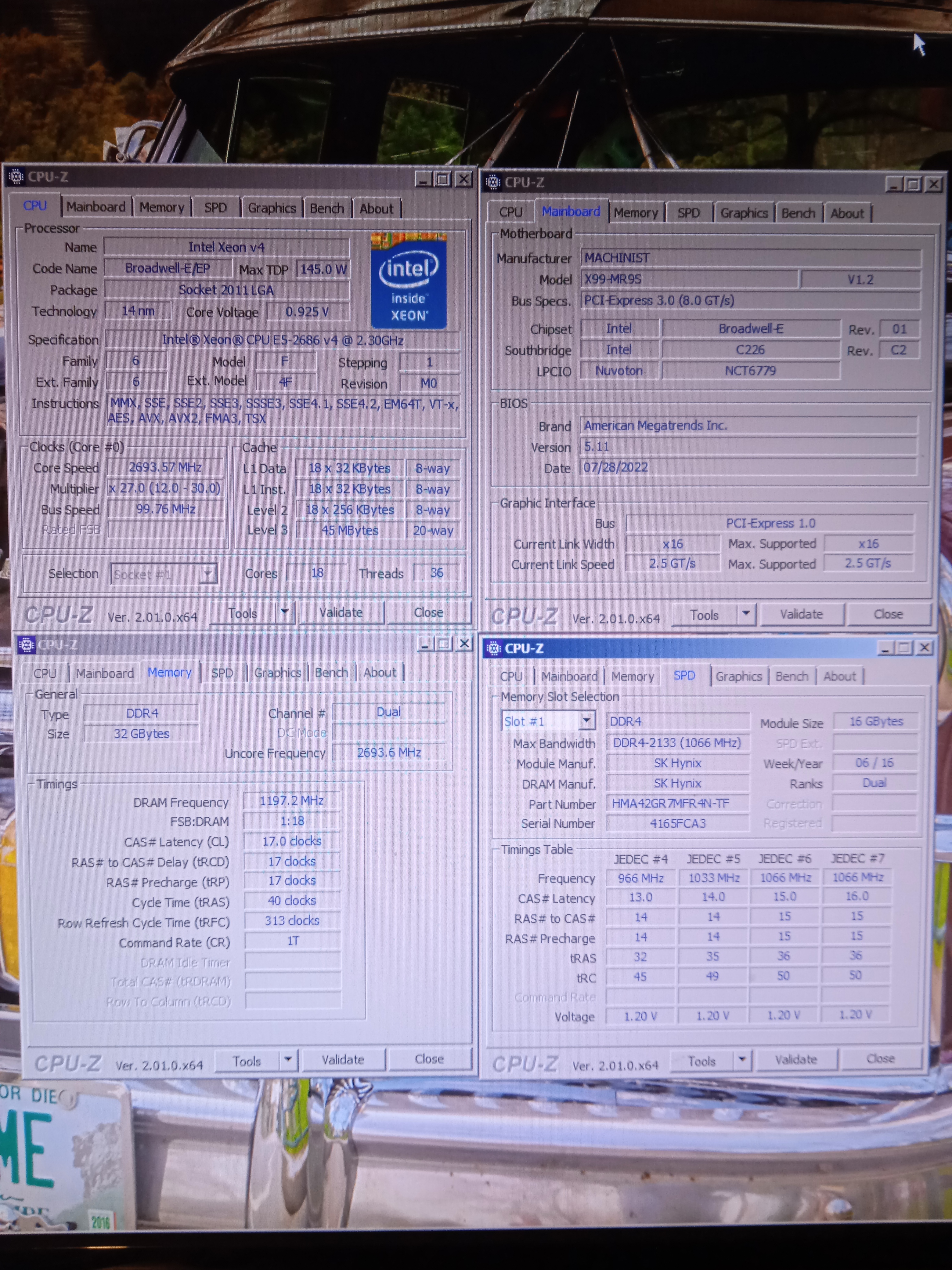The width and height of the screenshot is (952, 1270).
Task: Click the Intel Inside Xeon logo
Action: (408, 280)
